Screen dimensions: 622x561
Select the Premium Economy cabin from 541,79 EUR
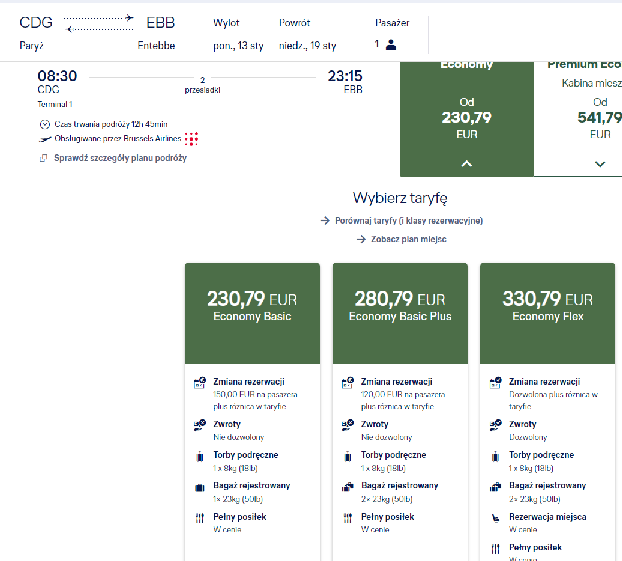578,119
